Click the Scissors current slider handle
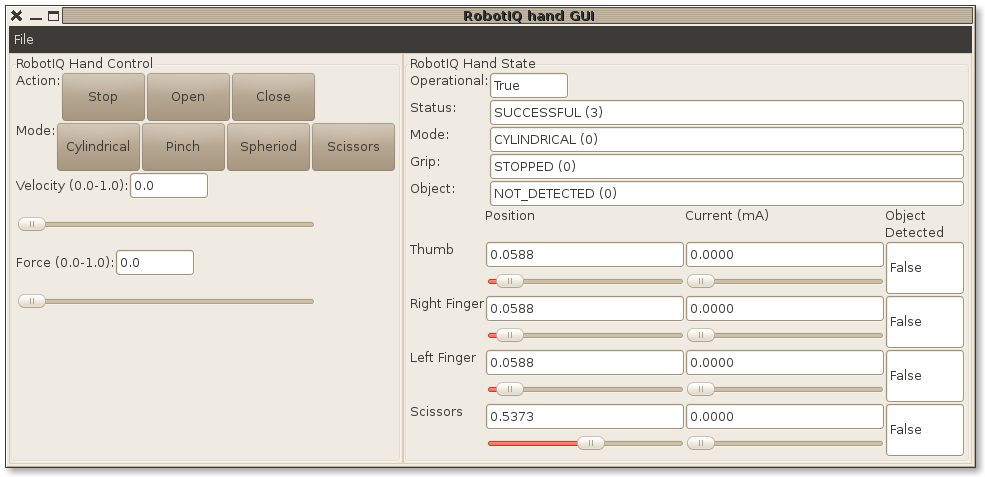The height and width of the screenshot is (477, 985). click(700, 444)
